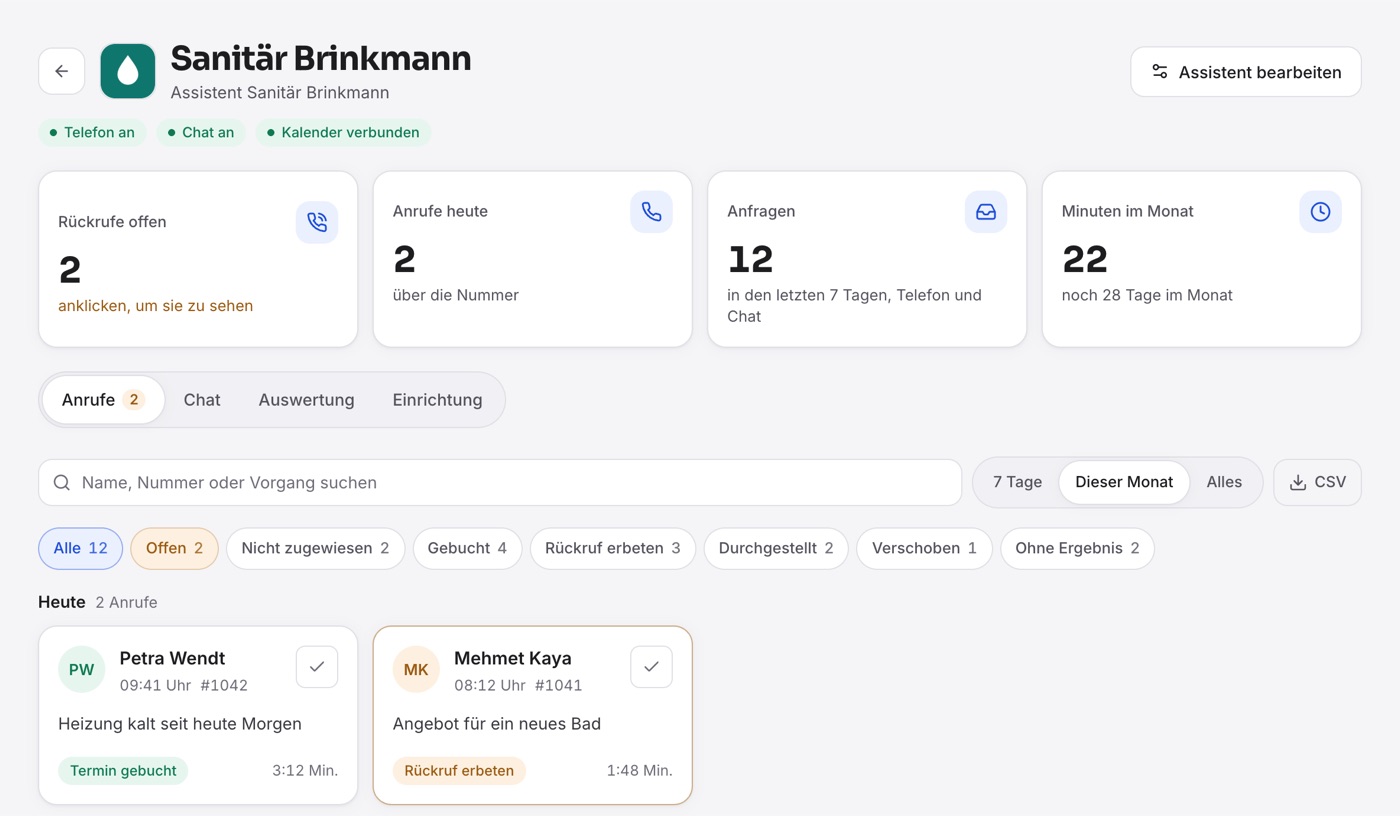
Task: Filter by Rückruf erbeten chip
Action: point(613,548)
